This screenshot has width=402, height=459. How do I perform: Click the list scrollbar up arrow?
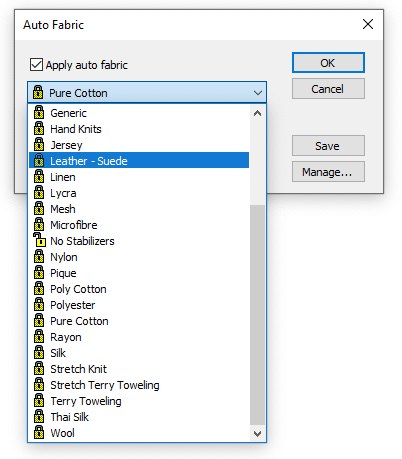257,113
